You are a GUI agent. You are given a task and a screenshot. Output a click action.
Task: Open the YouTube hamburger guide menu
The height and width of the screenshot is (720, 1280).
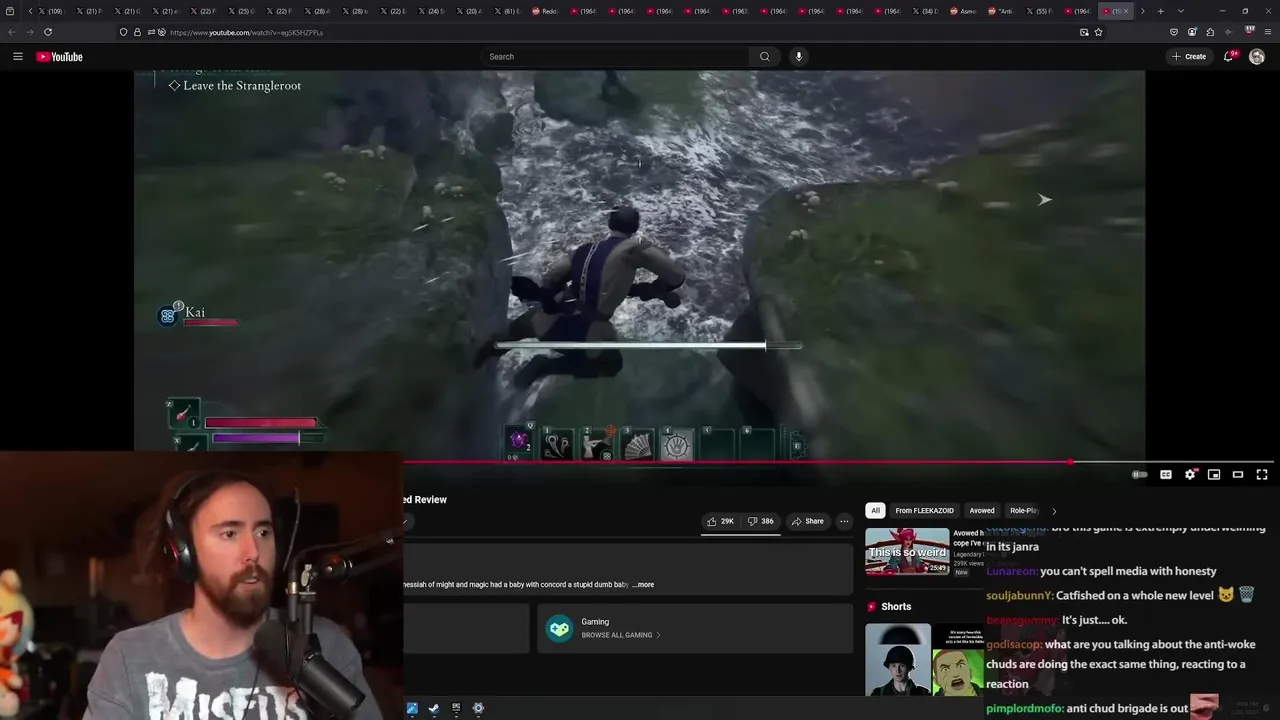[x=17, y=57]
